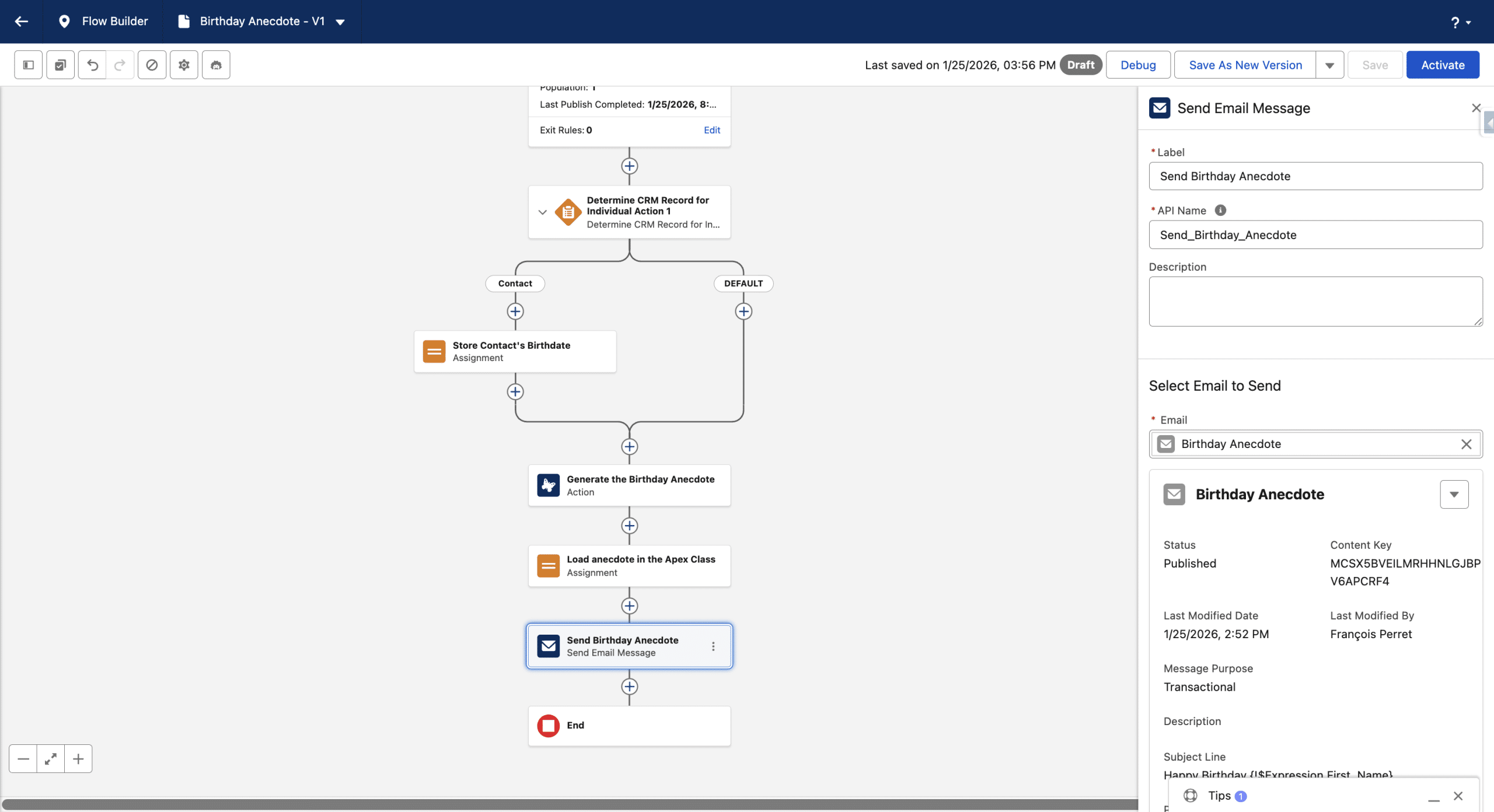The height and width of the screenshot is (812, 1494).
Task: Click the select elements toolbar icon
Action: (x=60, y=65)
